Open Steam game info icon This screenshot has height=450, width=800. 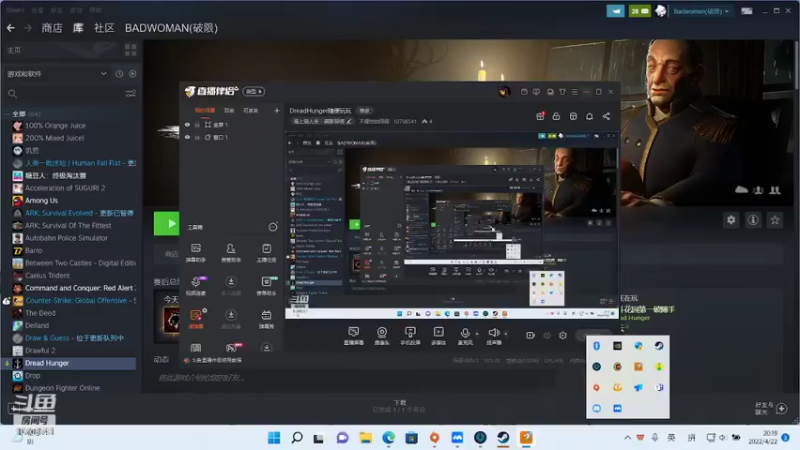753,220
